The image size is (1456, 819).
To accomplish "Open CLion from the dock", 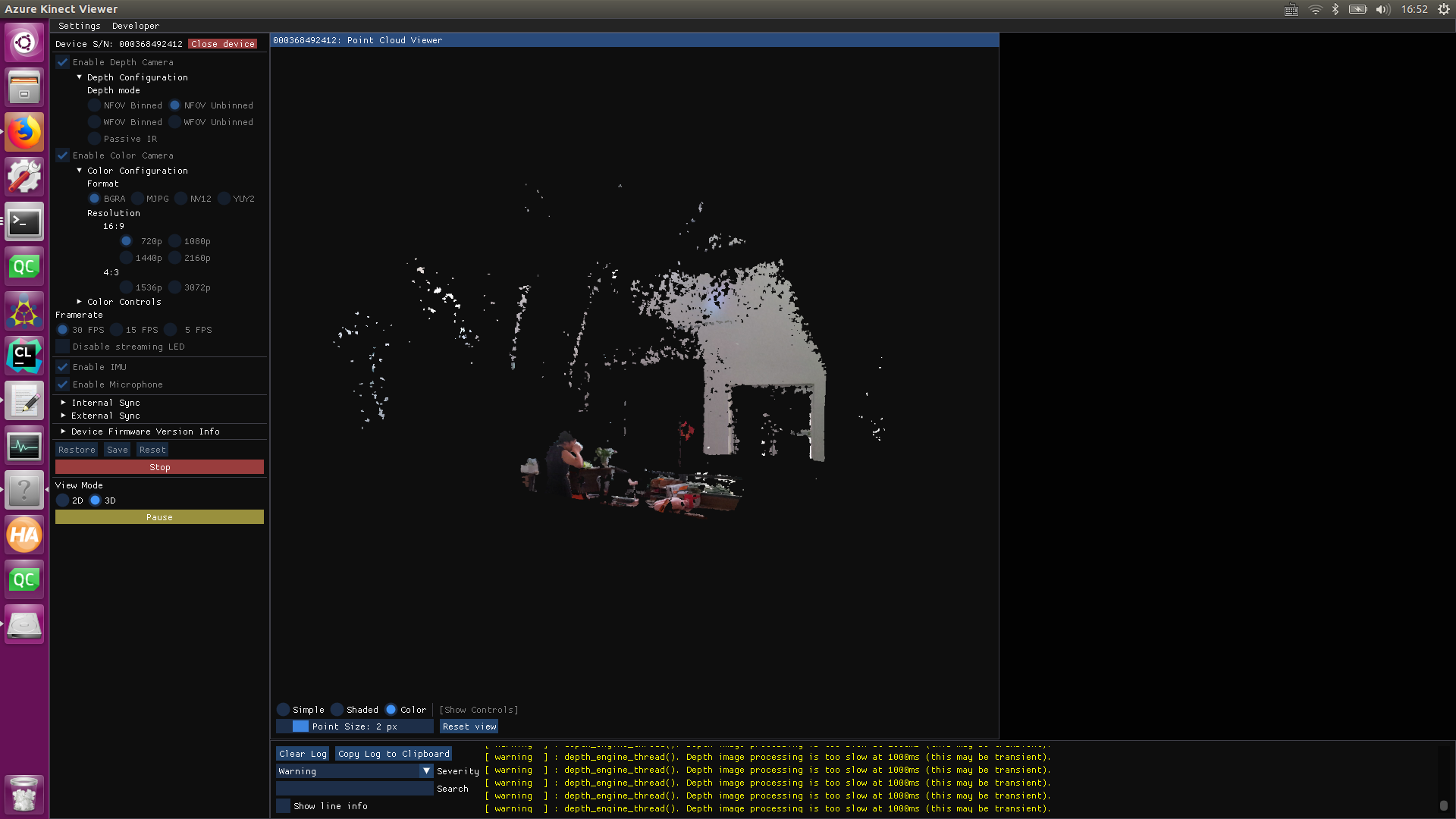I will click(24, 356).
